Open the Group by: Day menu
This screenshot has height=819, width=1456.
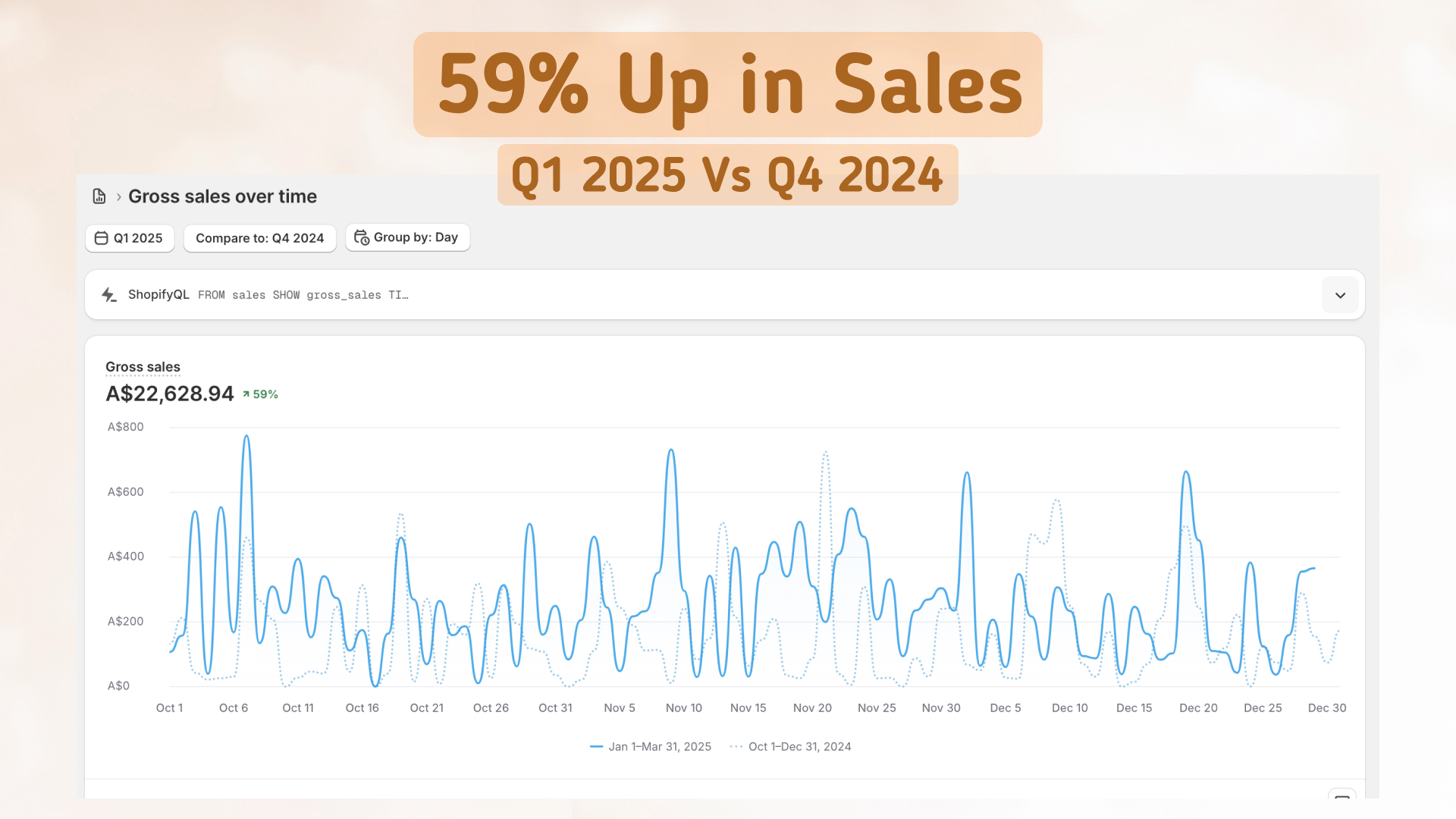[x=408, y=237]
